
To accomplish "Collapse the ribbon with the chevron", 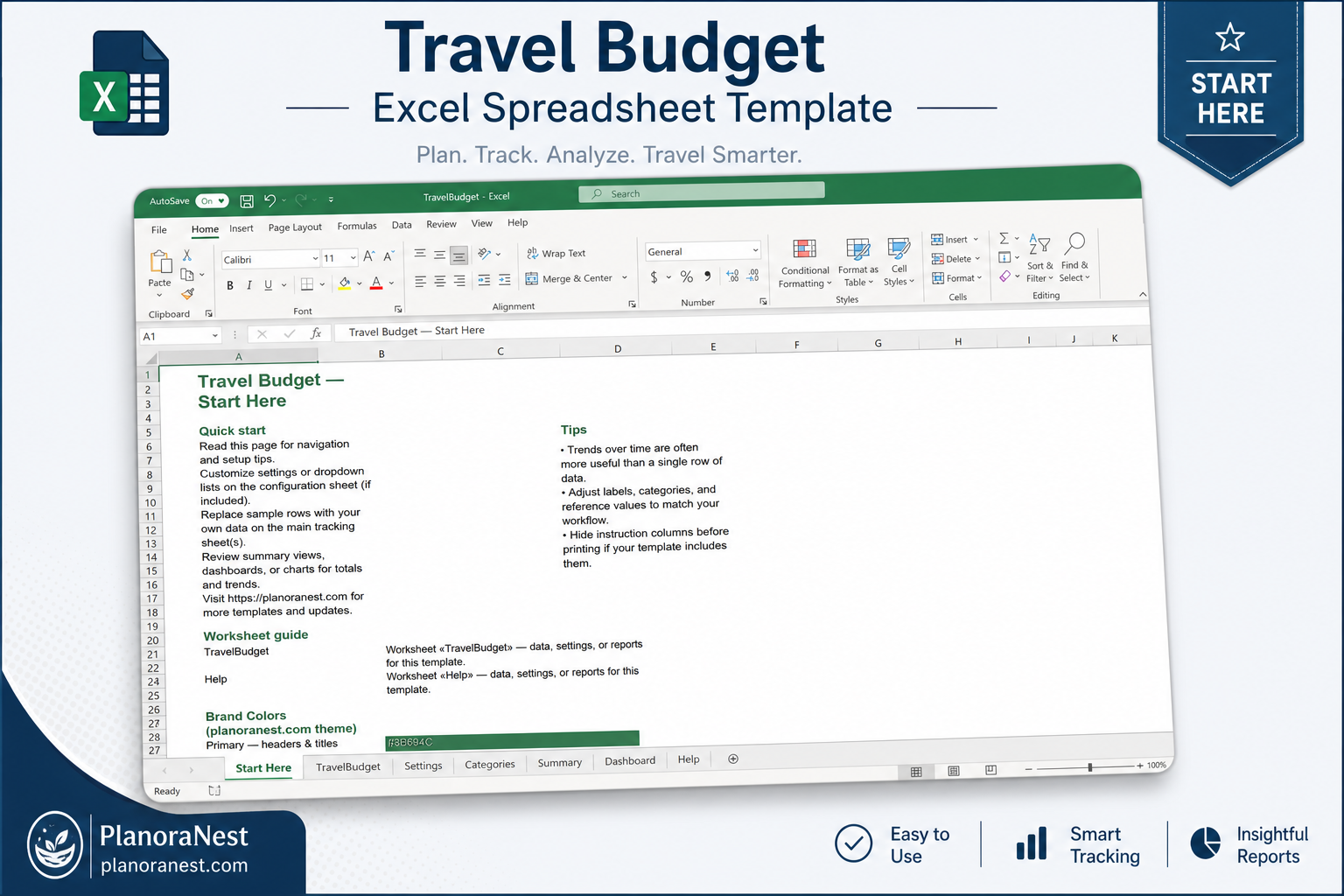I will [x=1143, y=295].
